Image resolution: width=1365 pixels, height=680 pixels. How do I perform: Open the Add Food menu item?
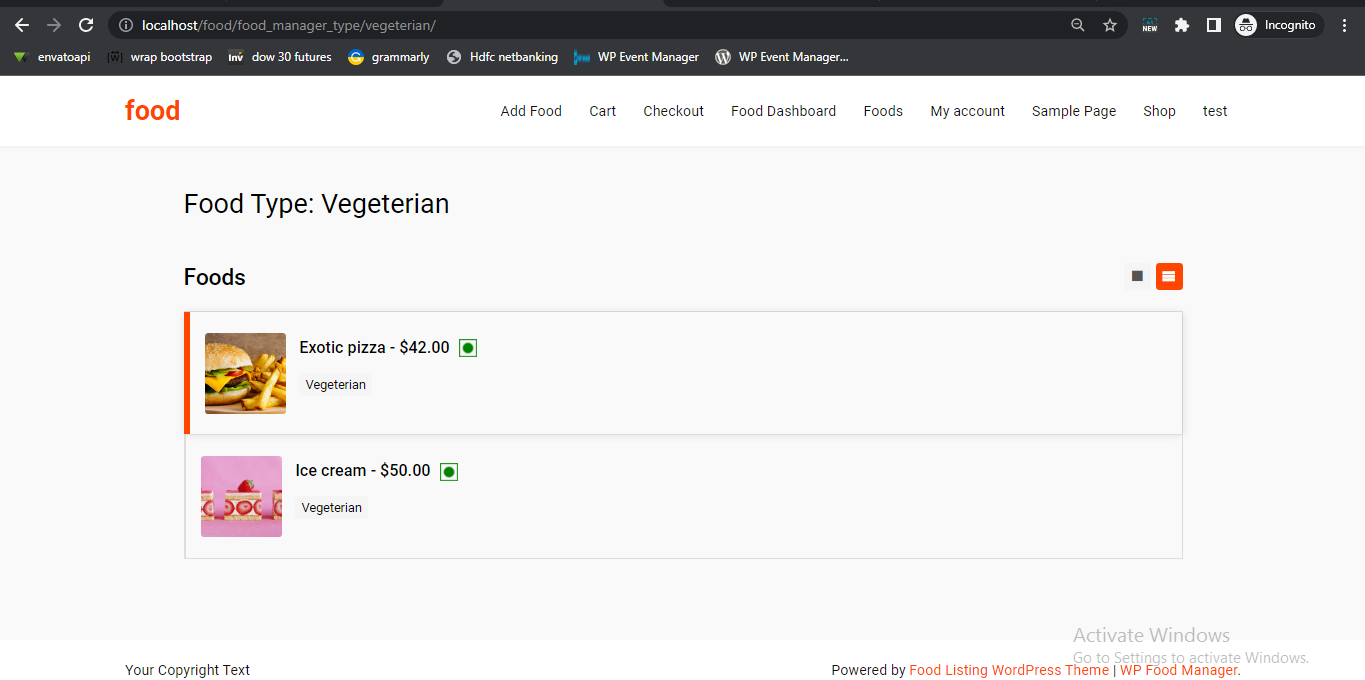click(531, 111)
